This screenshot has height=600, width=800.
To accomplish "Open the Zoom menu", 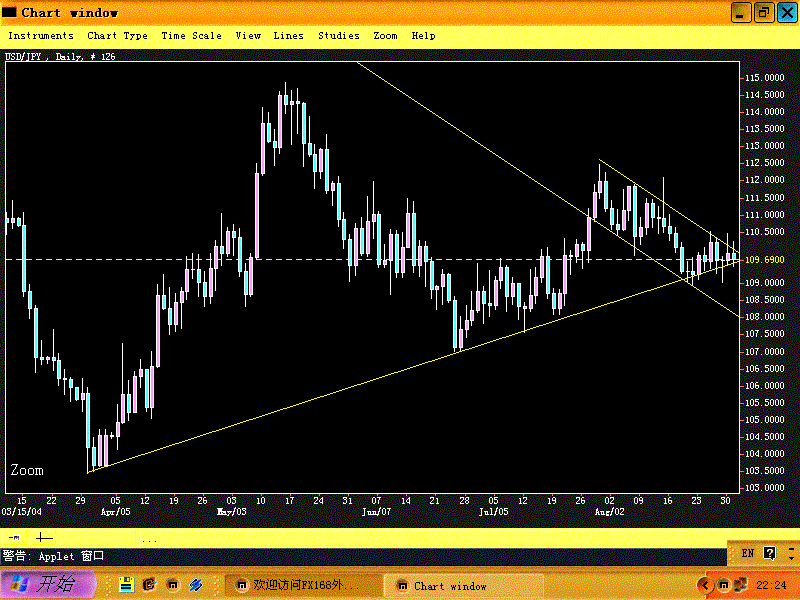I will click(x=385, y=36).
